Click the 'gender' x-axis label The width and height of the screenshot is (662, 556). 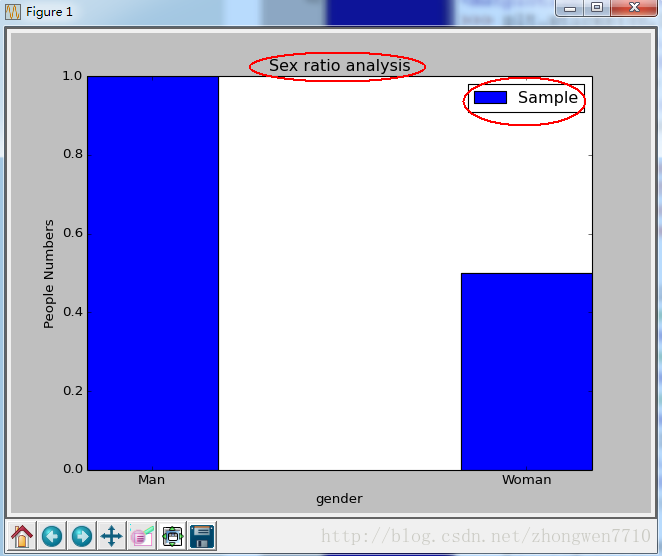[x=339, y=499]
